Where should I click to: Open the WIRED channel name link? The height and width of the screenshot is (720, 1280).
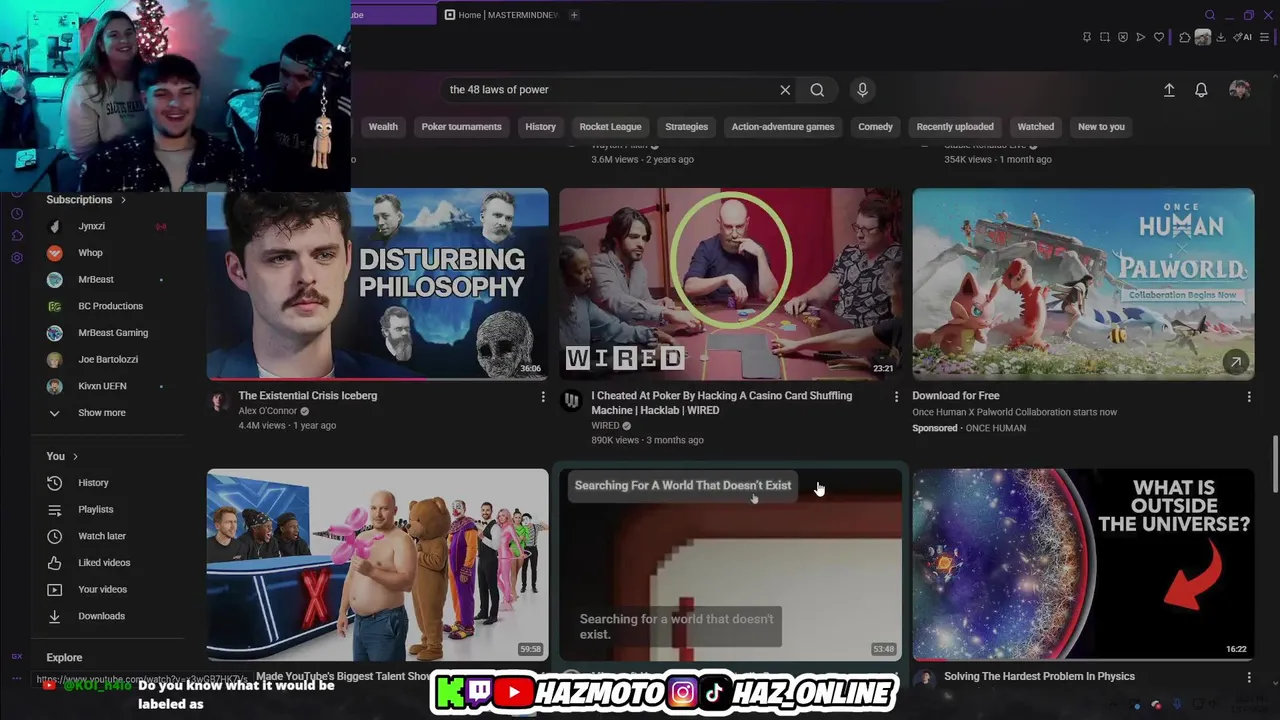tap(605, 426)
